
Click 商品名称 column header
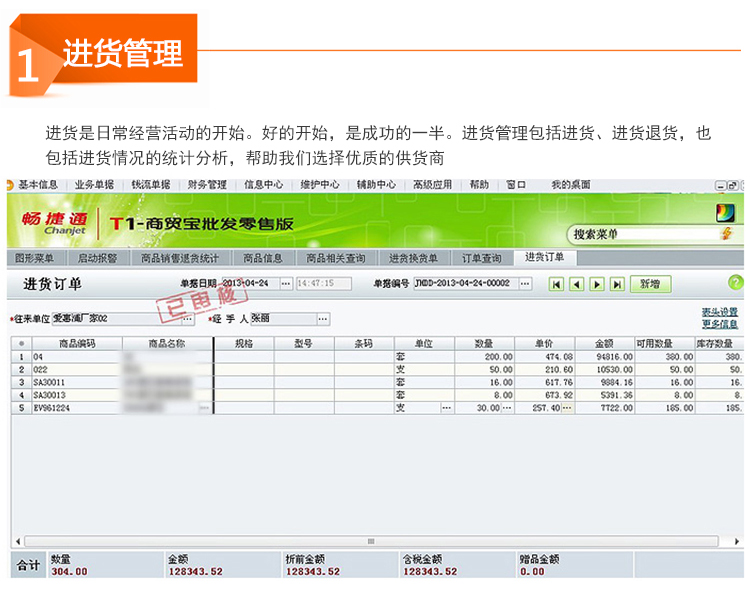point(167,344)
